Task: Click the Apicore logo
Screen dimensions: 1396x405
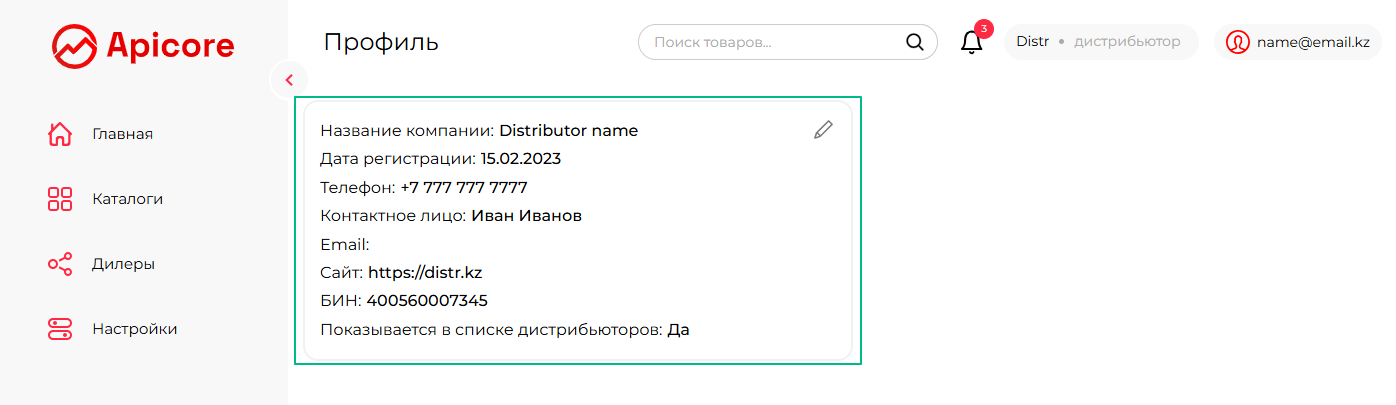Action: 143,44
